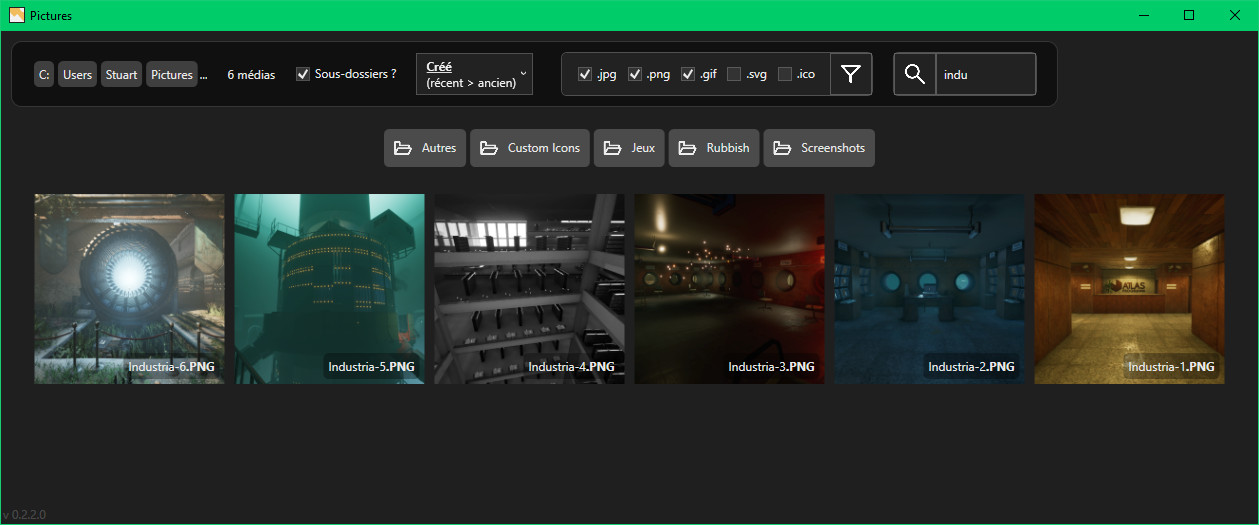
Task: Click folder icon on Autres button
Action: pyautogui.click(x=403, y=148)
